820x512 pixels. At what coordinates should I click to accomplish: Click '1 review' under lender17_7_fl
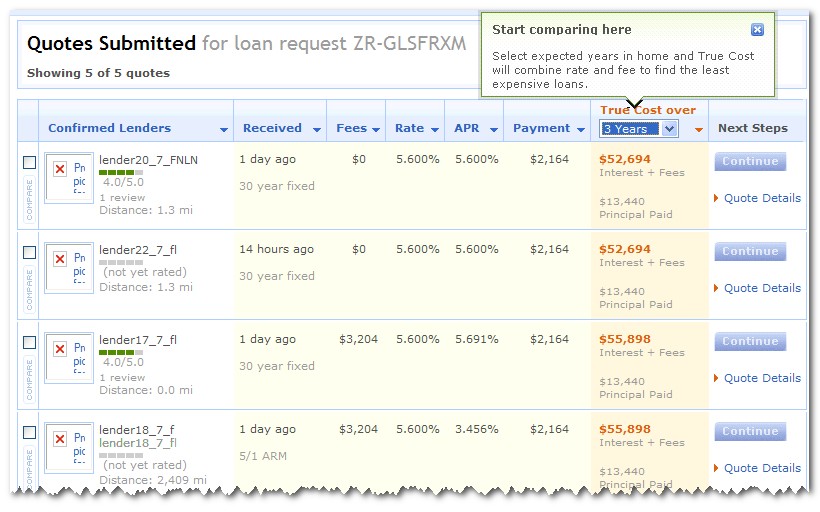(122, 378)
